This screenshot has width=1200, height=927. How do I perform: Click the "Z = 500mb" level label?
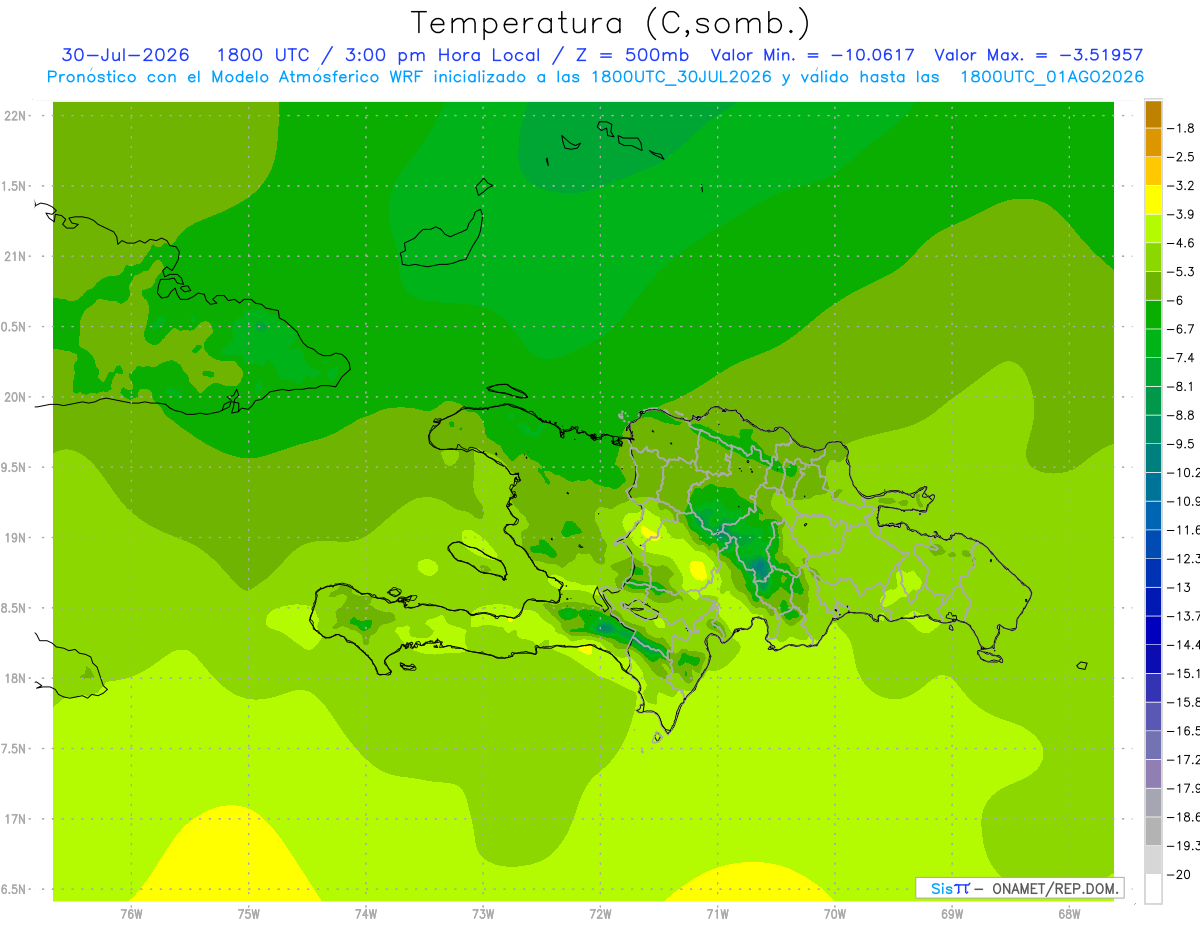pos(631,55)
